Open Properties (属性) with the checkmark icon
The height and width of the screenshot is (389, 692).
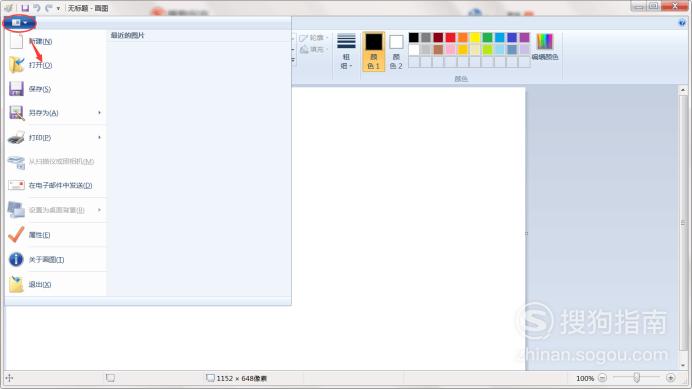(x=16, y=234)
